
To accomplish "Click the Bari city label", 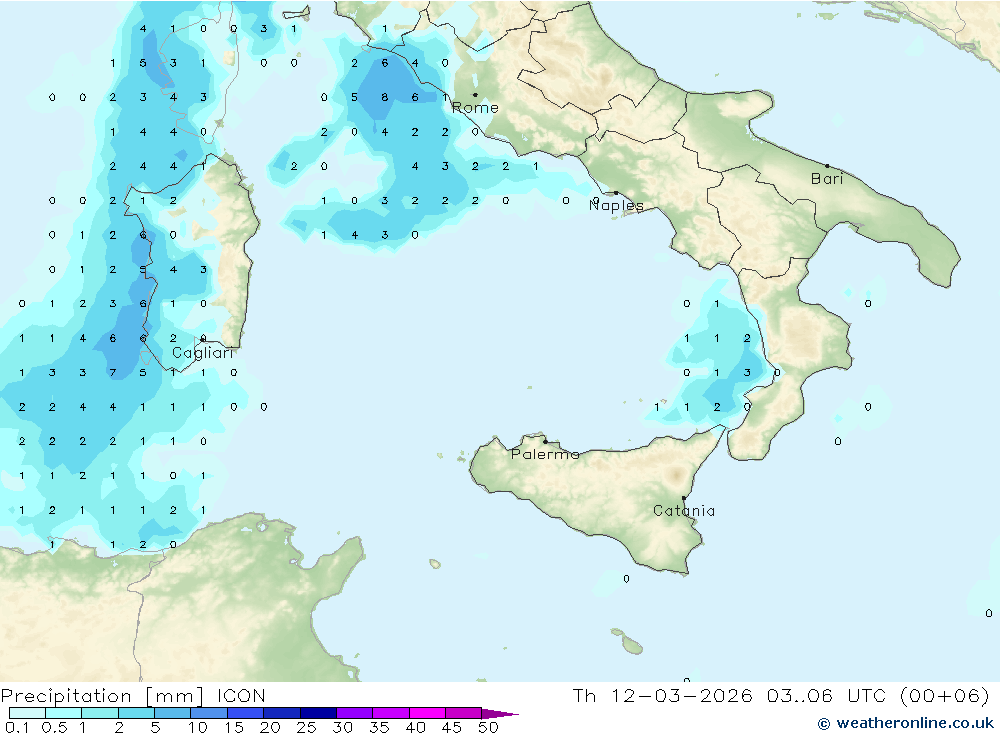I will [827, 179].
